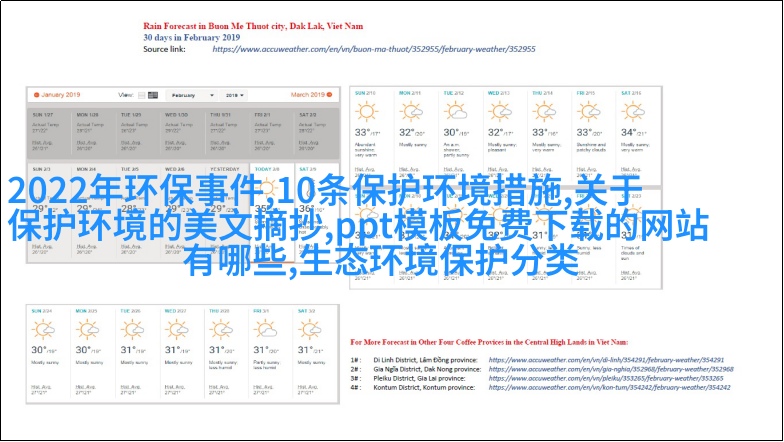Select the grayed WED 1/30 day cell
The image size is (784, 442).
(182, 134)
